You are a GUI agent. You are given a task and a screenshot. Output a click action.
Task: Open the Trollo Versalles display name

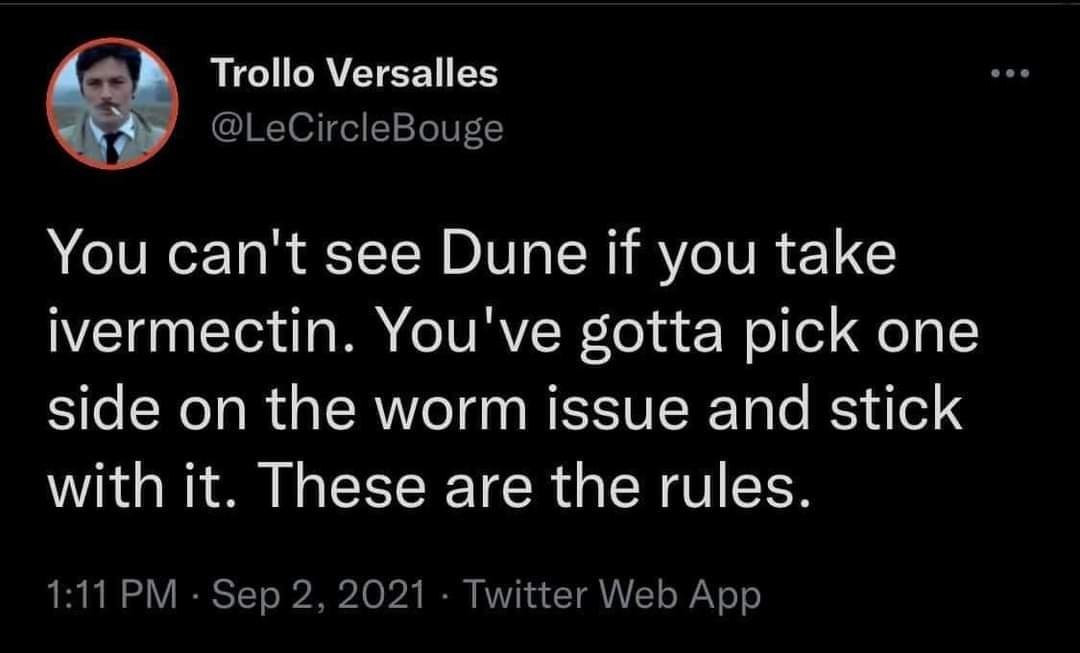click(354, 73)
